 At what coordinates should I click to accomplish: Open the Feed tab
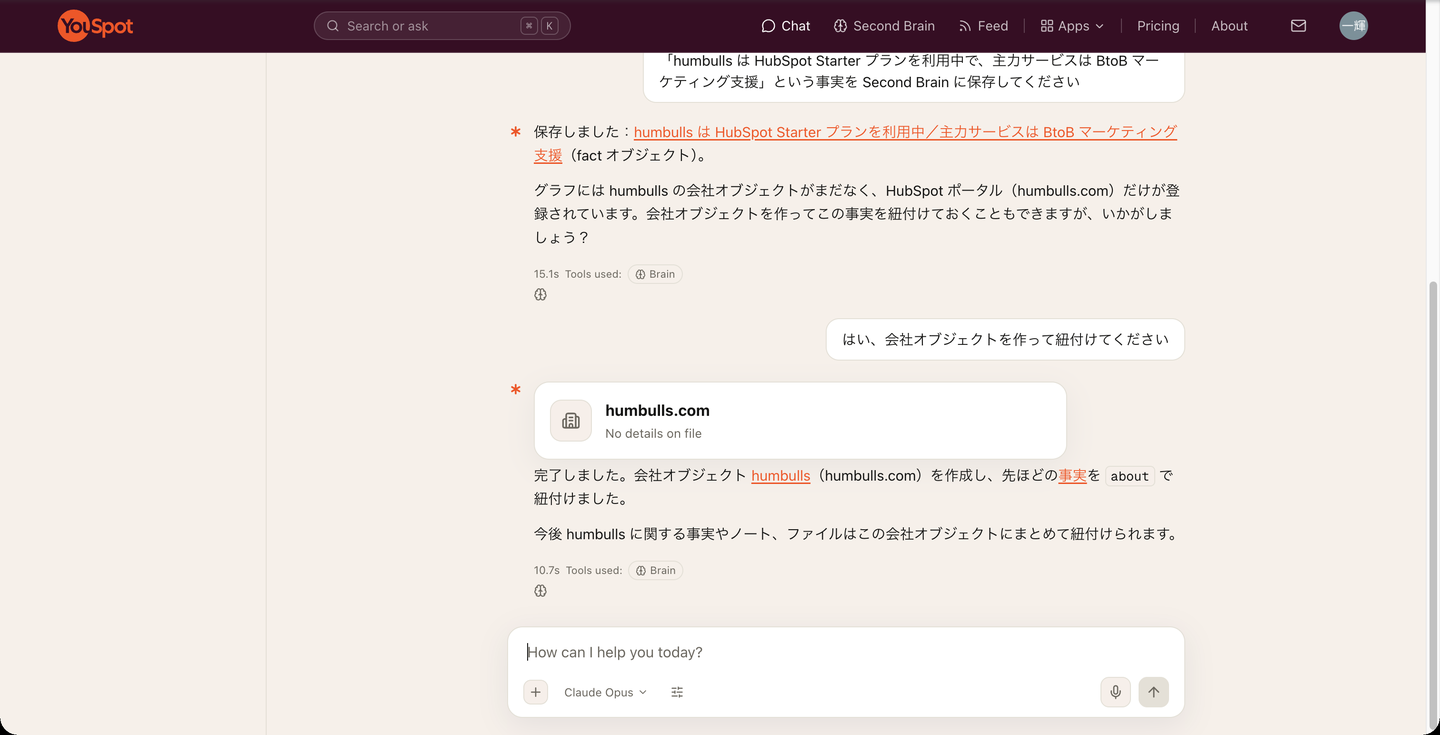pos(983,26)
